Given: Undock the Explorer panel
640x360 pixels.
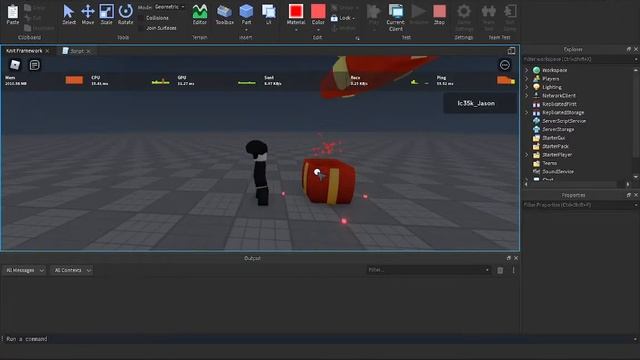Looking at the screenshot, I should [x=629, y=49].
